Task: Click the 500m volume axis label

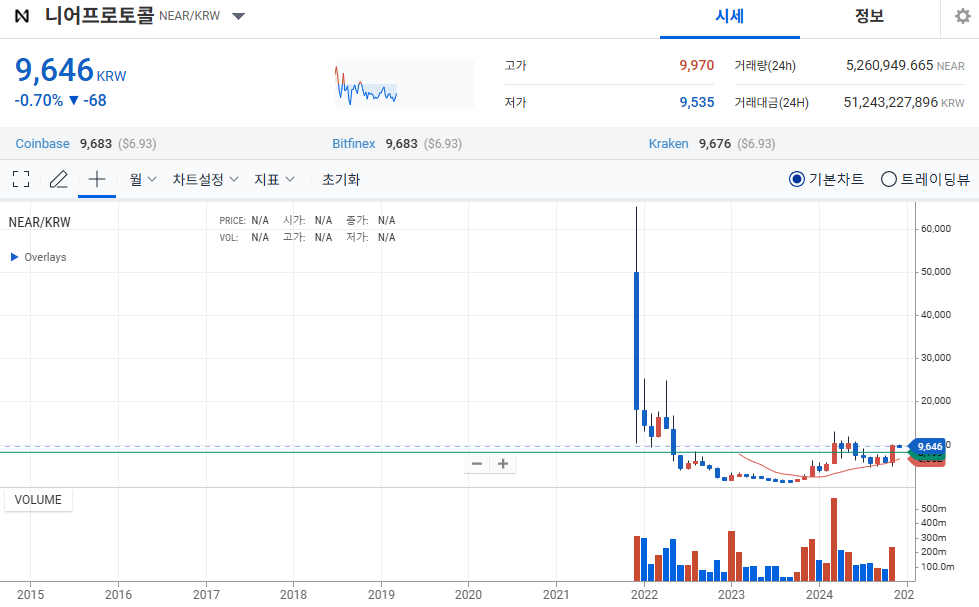Action: pos(933,508)
